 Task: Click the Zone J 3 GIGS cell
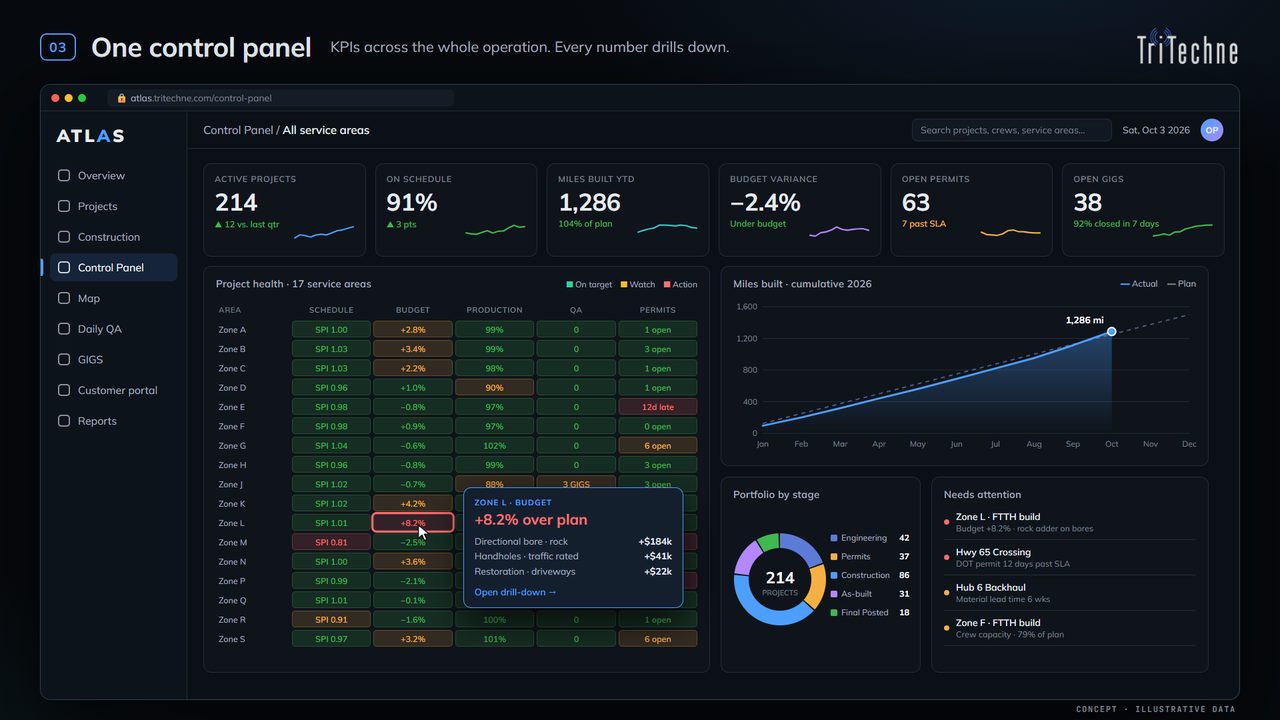(x=576, y=484)
